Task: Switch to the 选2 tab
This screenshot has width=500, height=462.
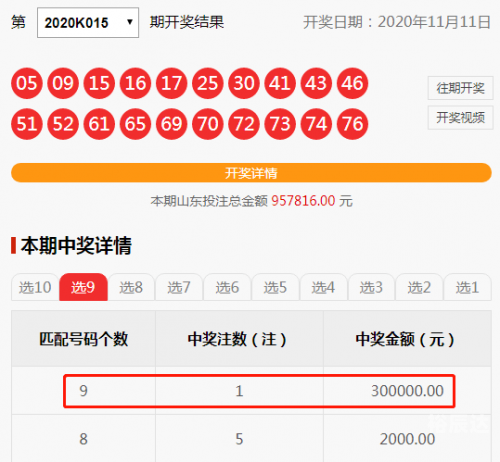Action: [419, 287]
